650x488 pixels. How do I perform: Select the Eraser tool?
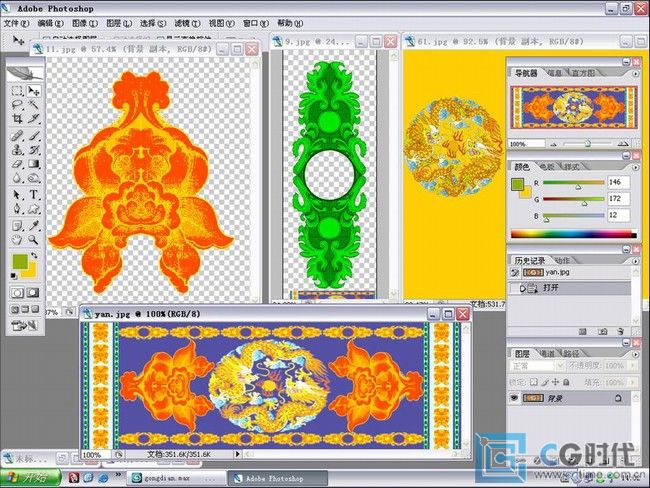(x=17, y=164)
